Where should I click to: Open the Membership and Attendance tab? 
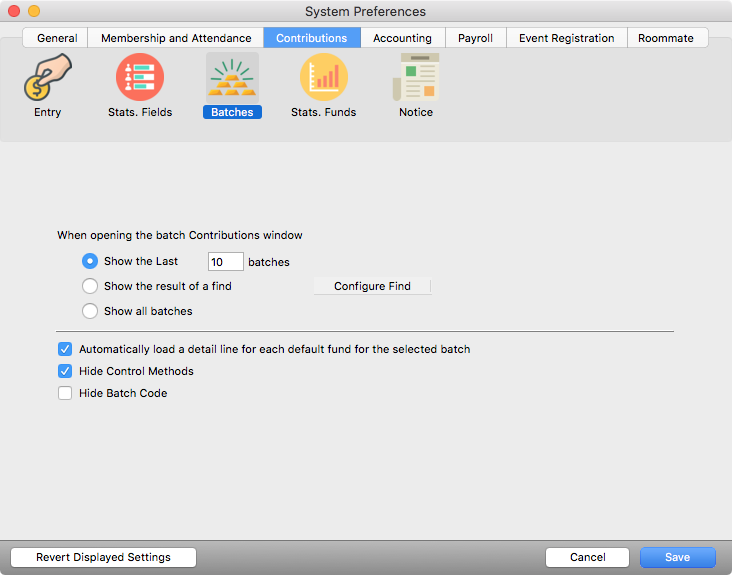176,38
